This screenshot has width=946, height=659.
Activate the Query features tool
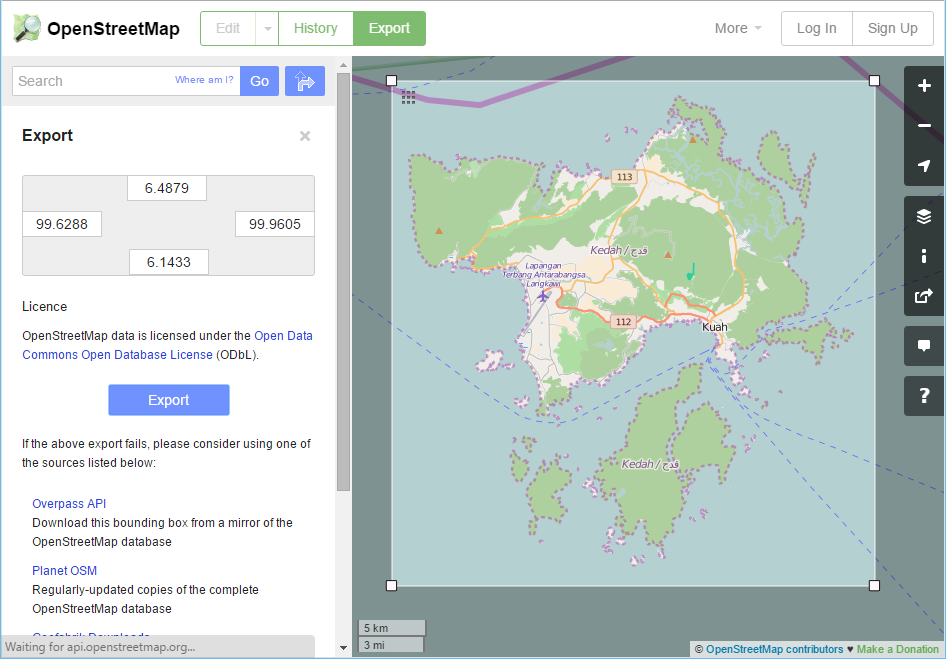(924, 396)
